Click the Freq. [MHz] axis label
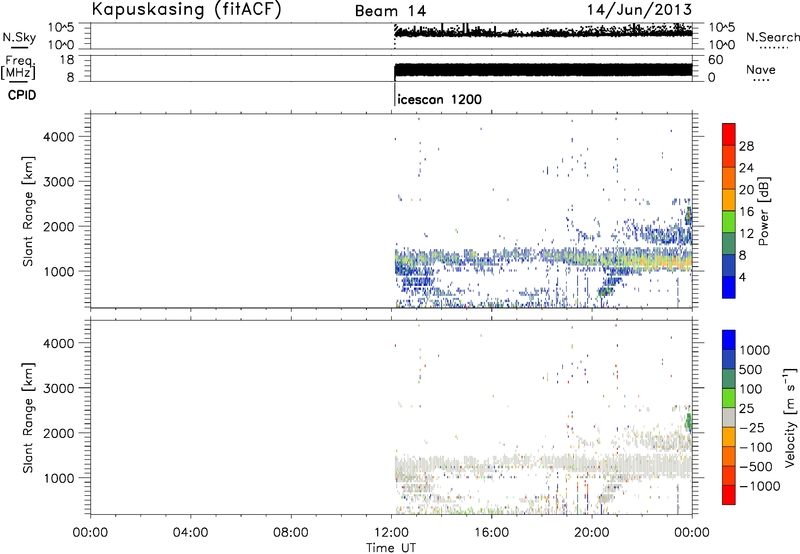Screen dimensions: 800x554 (x=18, y=67)
